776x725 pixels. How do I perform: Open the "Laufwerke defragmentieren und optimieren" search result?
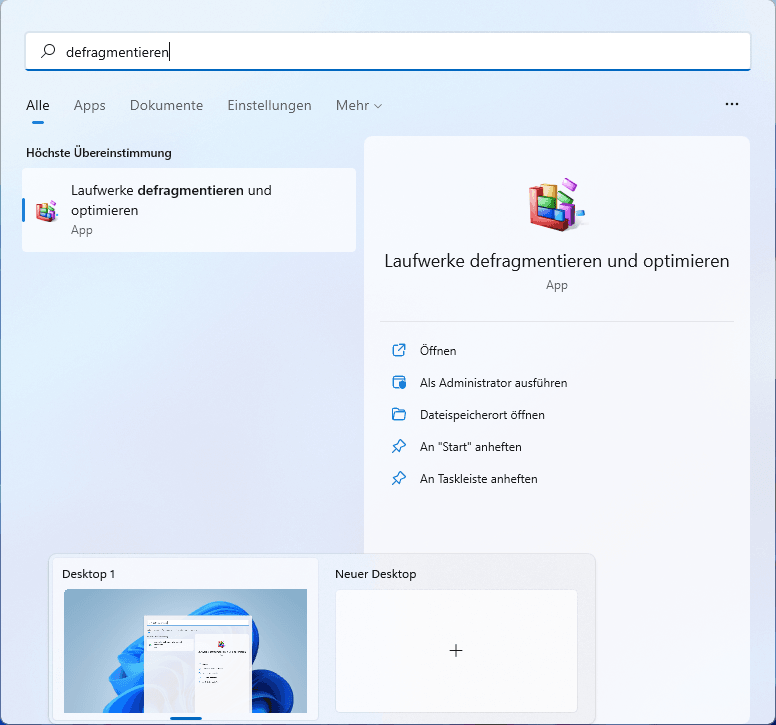[x=190, y=209]
